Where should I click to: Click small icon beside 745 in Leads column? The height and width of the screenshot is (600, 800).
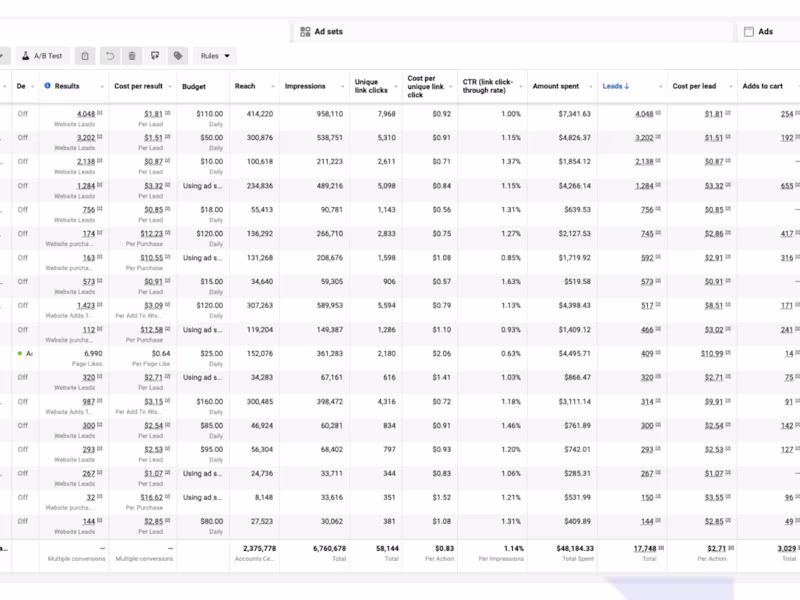click(658, 233)
